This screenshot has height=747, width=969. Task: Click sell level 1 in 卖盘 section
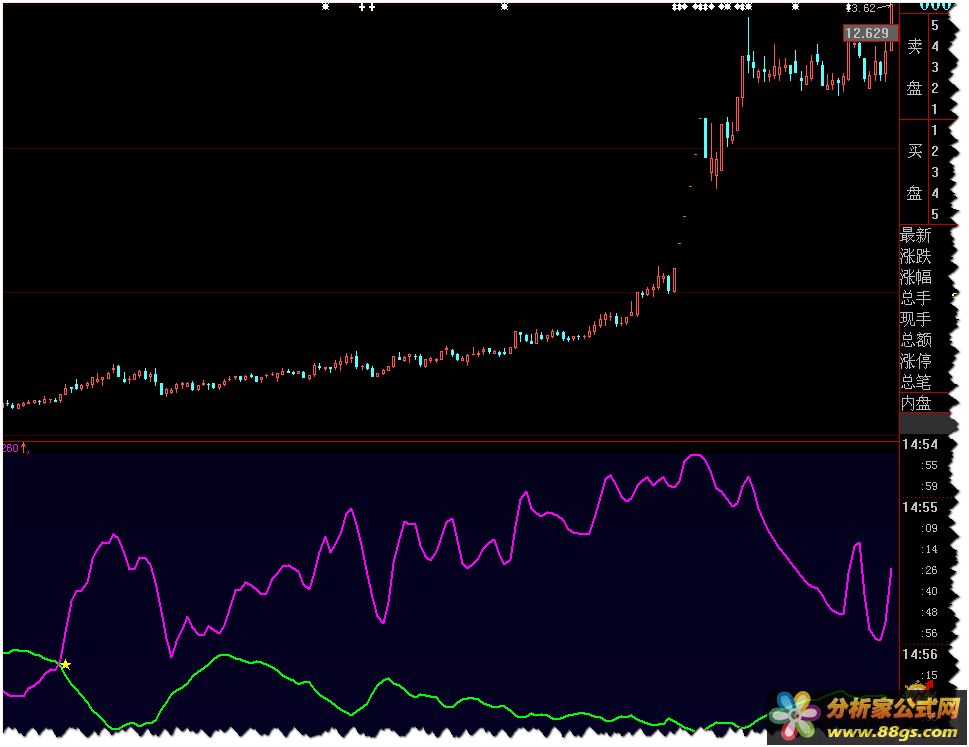click(x=935, y=109)
